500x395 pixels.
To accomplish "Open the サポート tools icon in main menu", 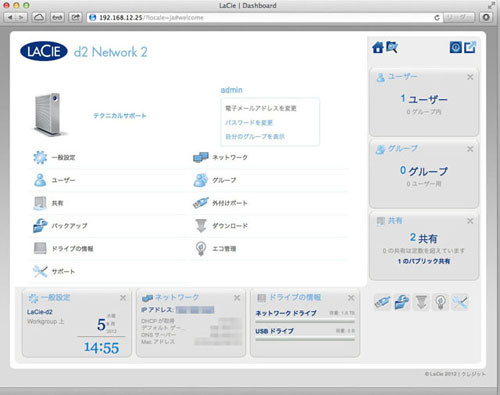I will pyautogui.click(x=40, y=271).
